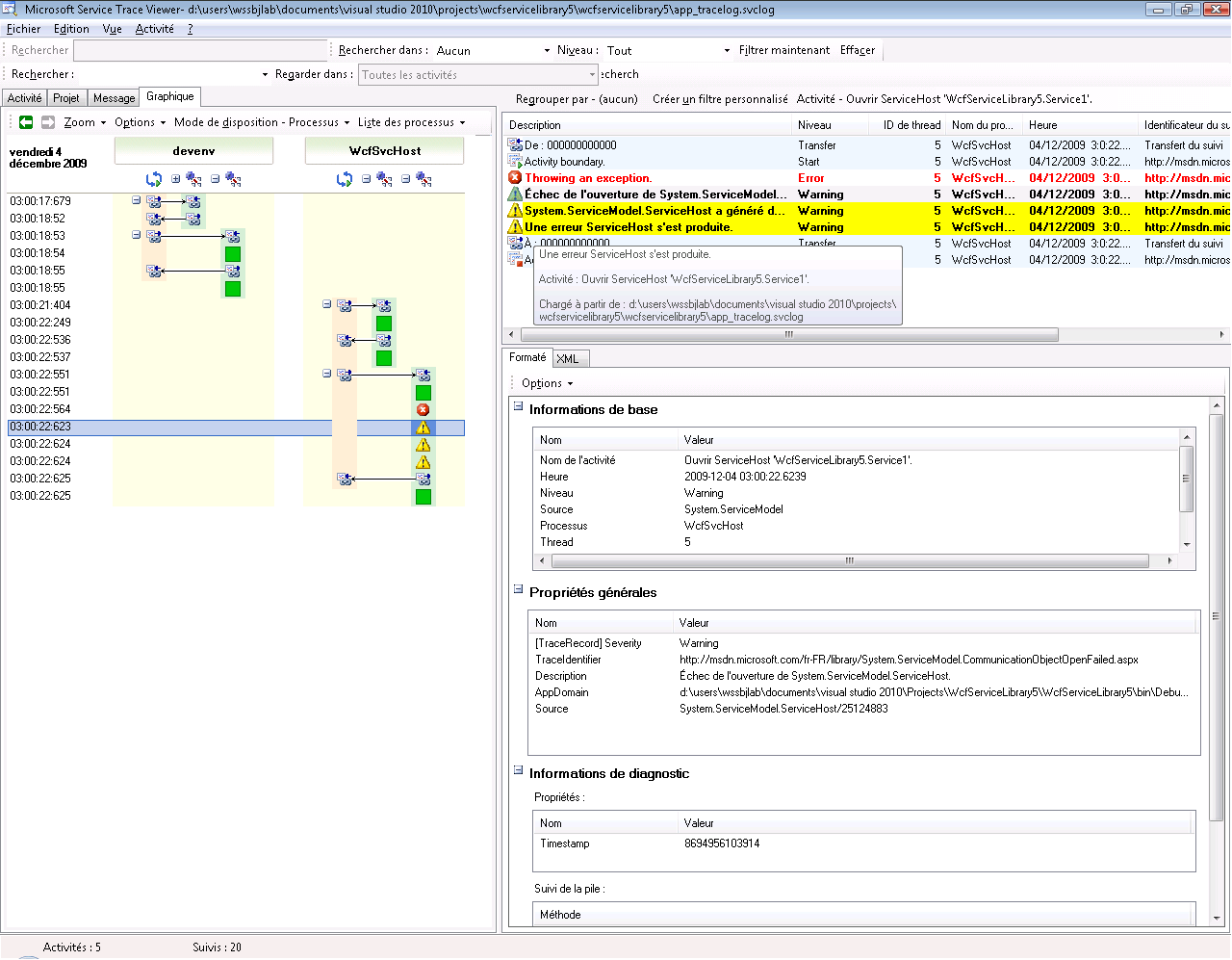Switch to the Activité tab

pyautogui.click(x=24, y=98)
